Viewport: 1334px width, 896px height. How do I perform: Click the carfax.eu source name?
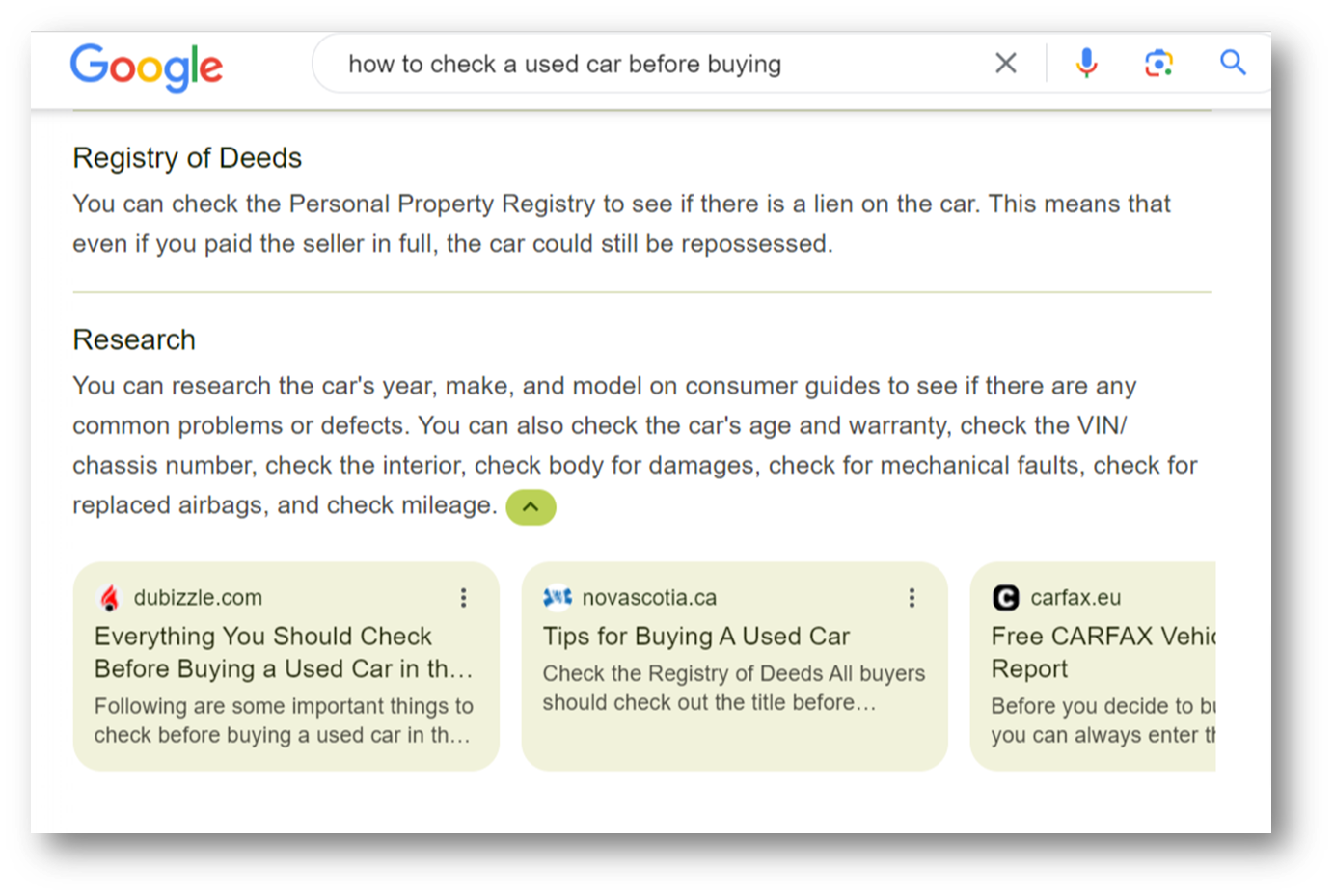[x=1075, y=598]
